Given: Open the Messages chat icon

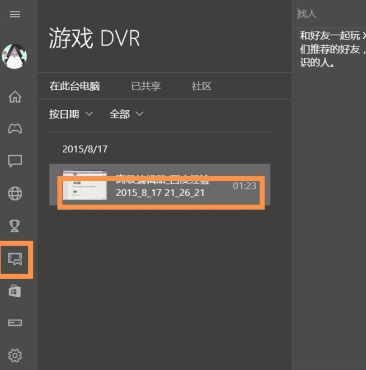Looking at the screenshot, I should [15, 161].
